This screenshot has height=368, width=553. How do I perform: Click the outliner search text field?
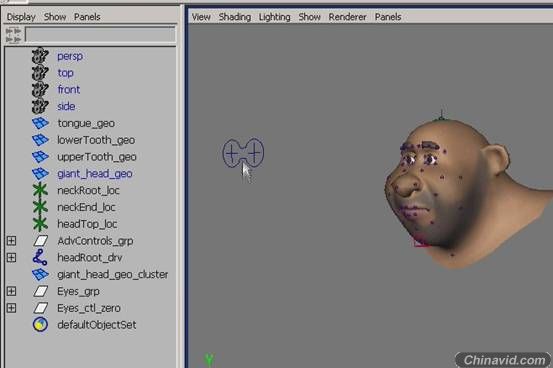pos(100,35)
